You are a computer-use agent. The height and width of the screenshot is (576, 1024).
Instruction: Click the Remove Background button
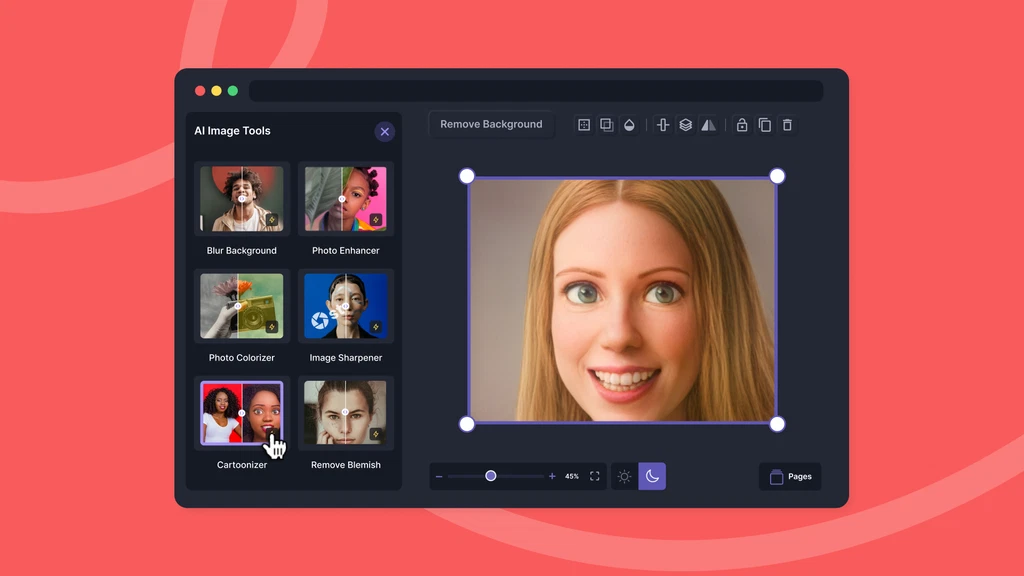(x=491, y=124)
